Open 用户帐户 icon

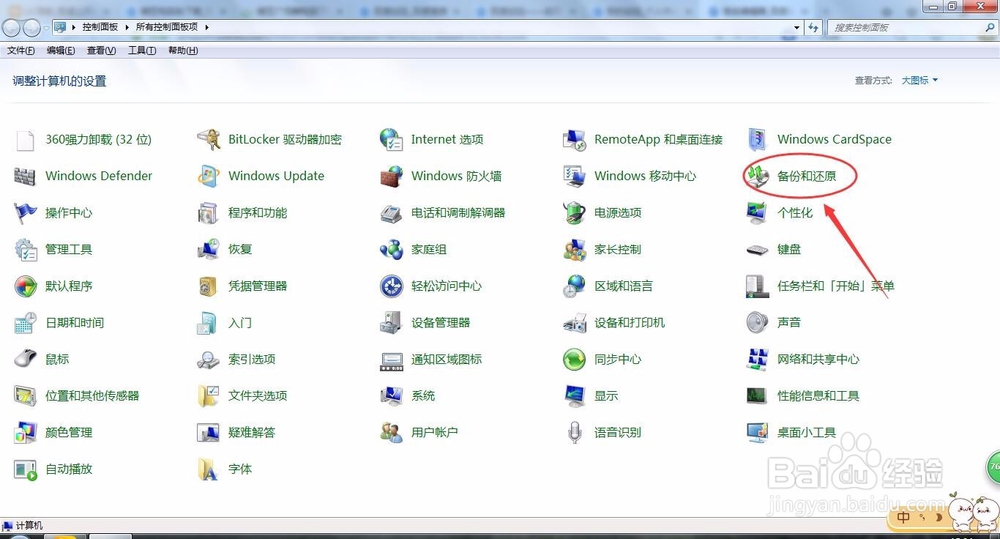point(391,432)
